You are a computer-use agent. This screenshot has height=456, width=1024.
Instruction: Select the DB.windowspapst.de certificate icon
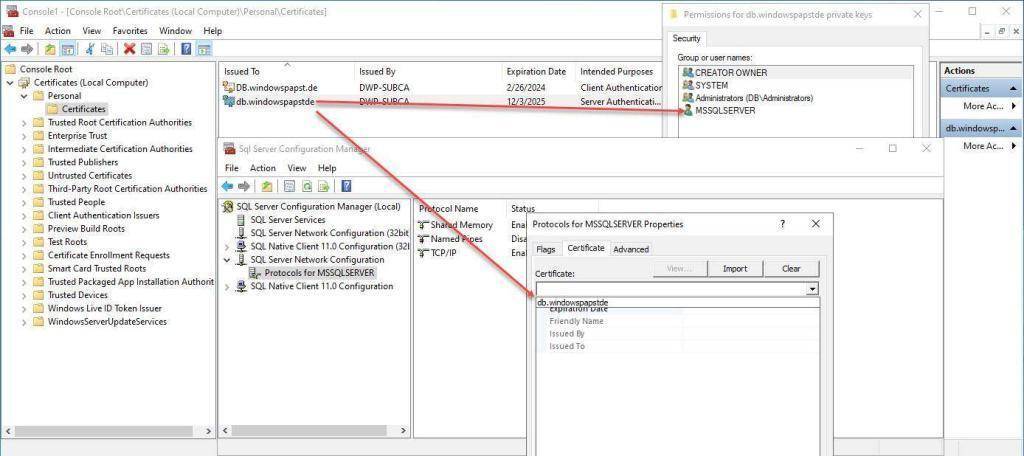pos(229,87)
